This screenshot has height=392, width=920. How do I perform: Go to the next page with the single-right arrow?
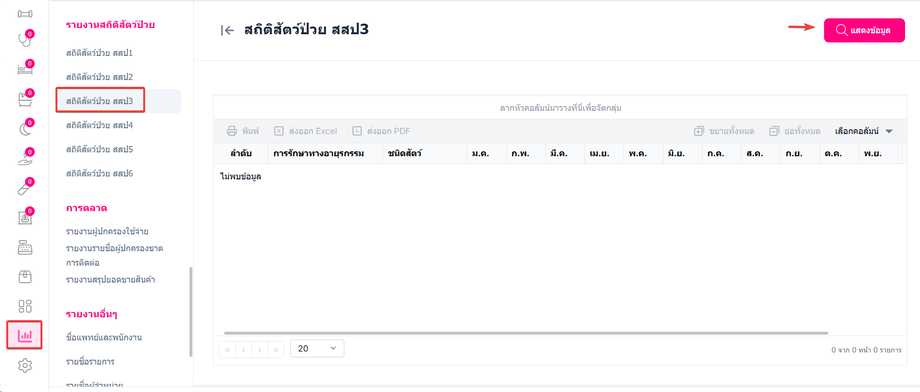pos(259,350)
